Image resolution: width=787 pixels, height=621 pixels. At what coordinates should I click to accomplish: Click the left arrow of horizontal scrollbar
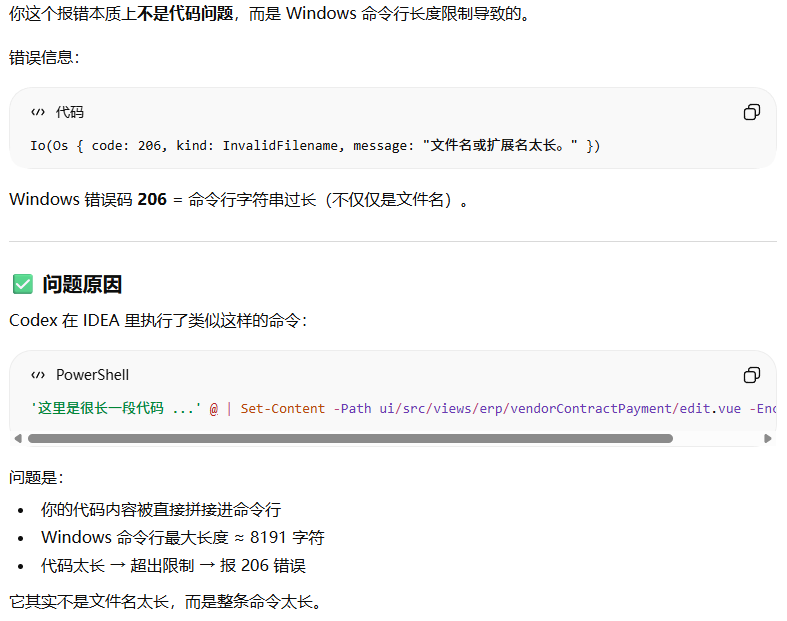point(18,438)
